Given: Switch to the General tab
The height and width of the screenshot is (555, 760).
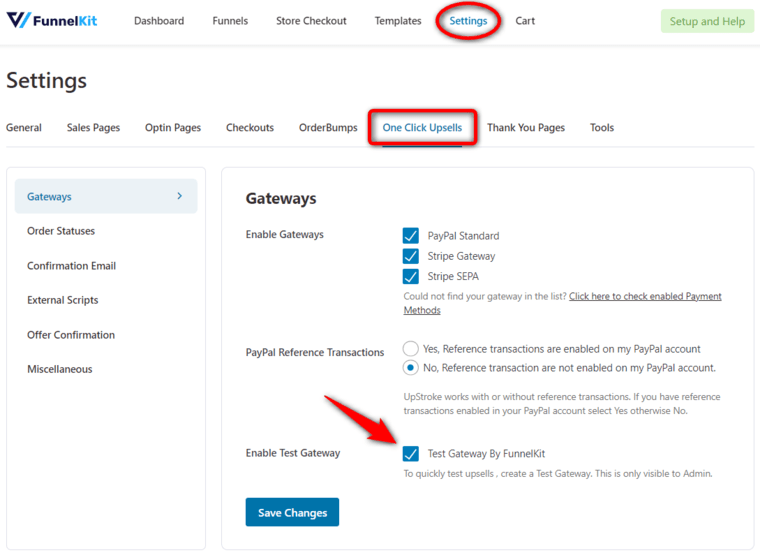Looking at the screenshot, I should [24, 127].
